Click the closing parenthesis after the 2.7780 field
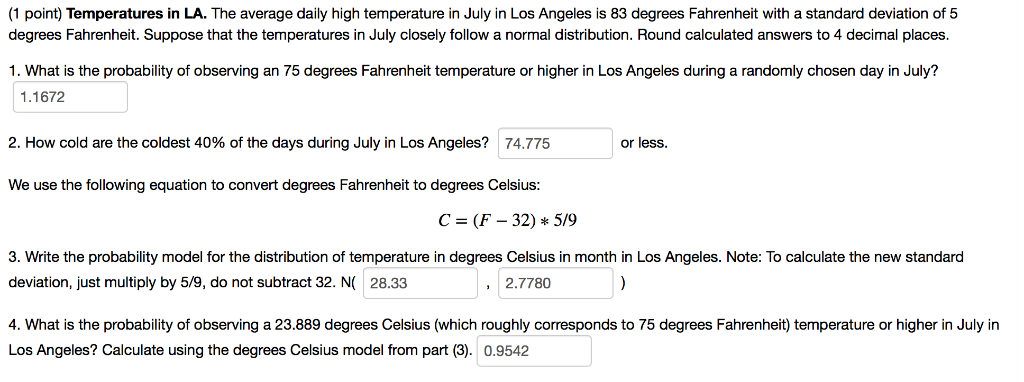This screenshot has width=1024, height=382. (x=624, y=283)
